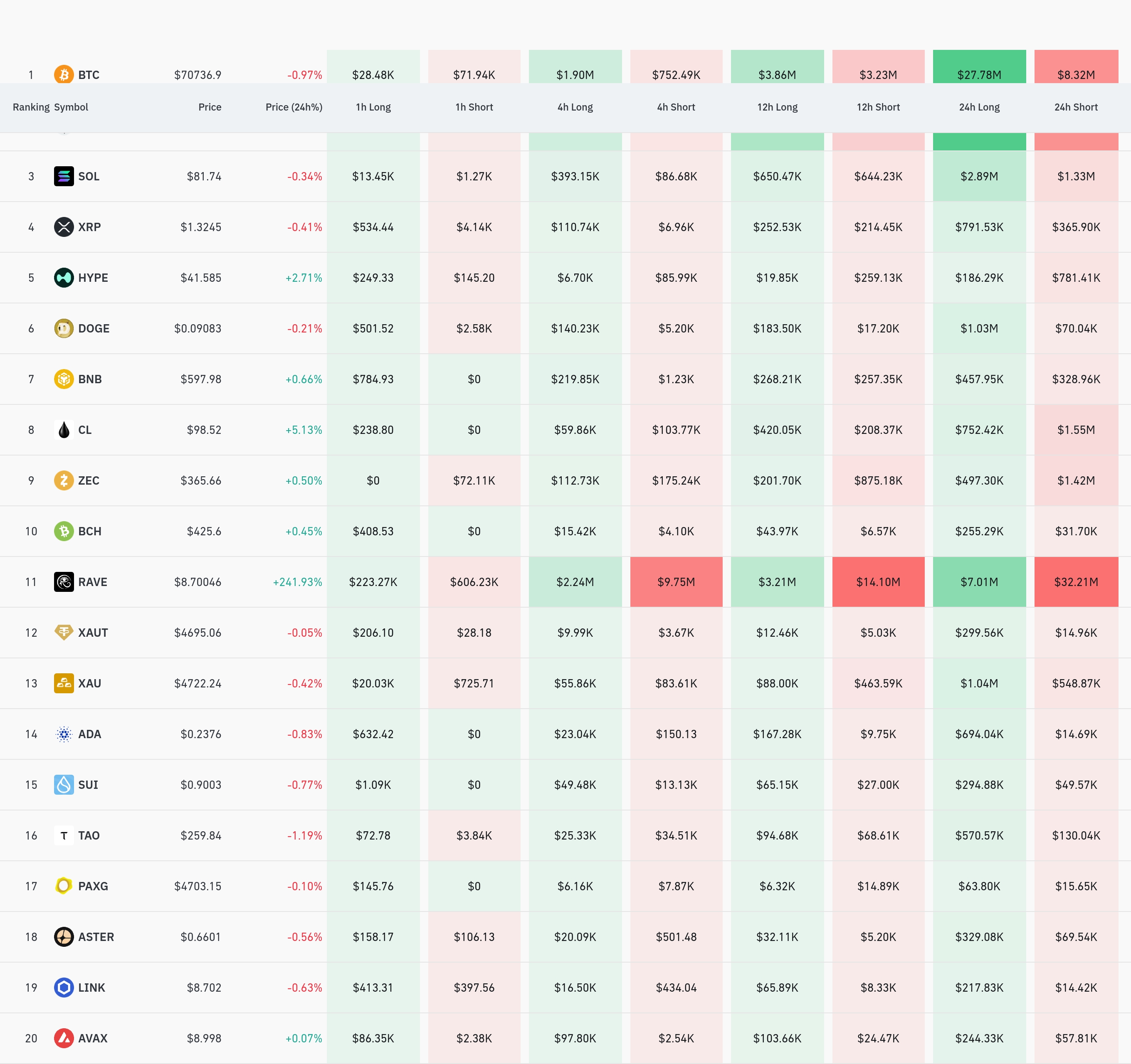Click the HYPE token icon

click(64, 278)
